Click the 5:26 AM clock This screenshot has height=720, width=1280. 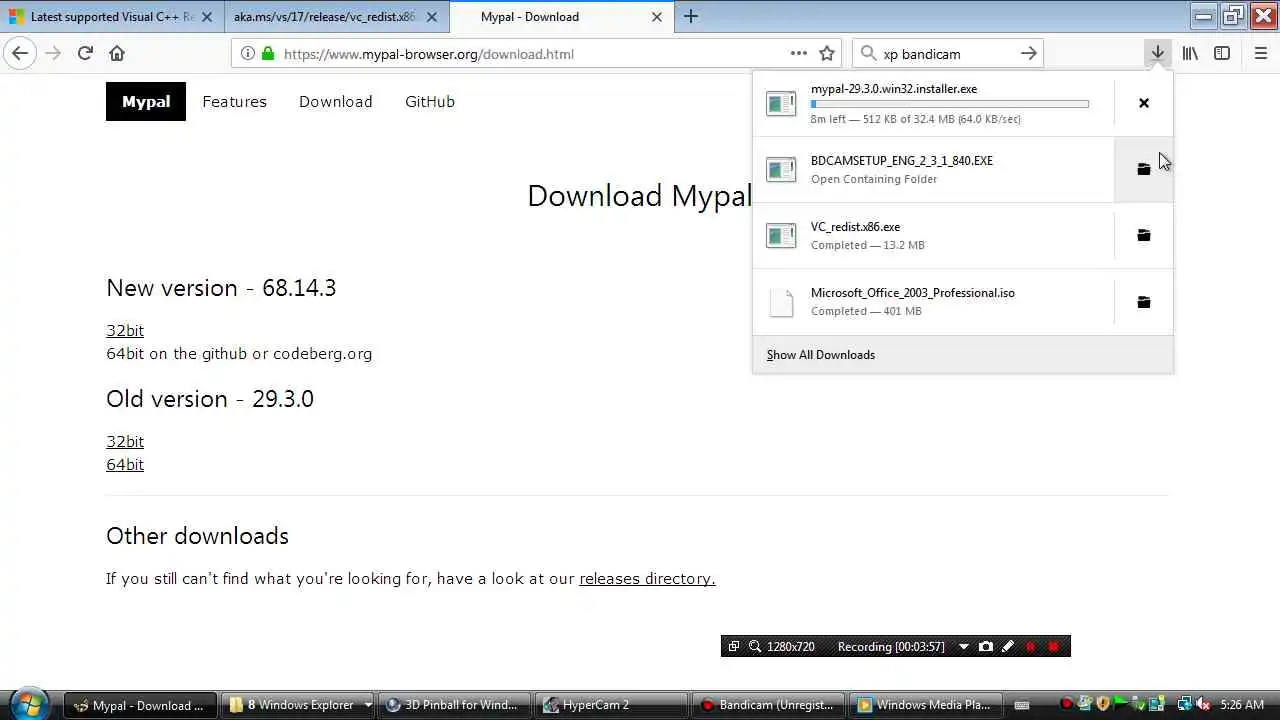1242,705
